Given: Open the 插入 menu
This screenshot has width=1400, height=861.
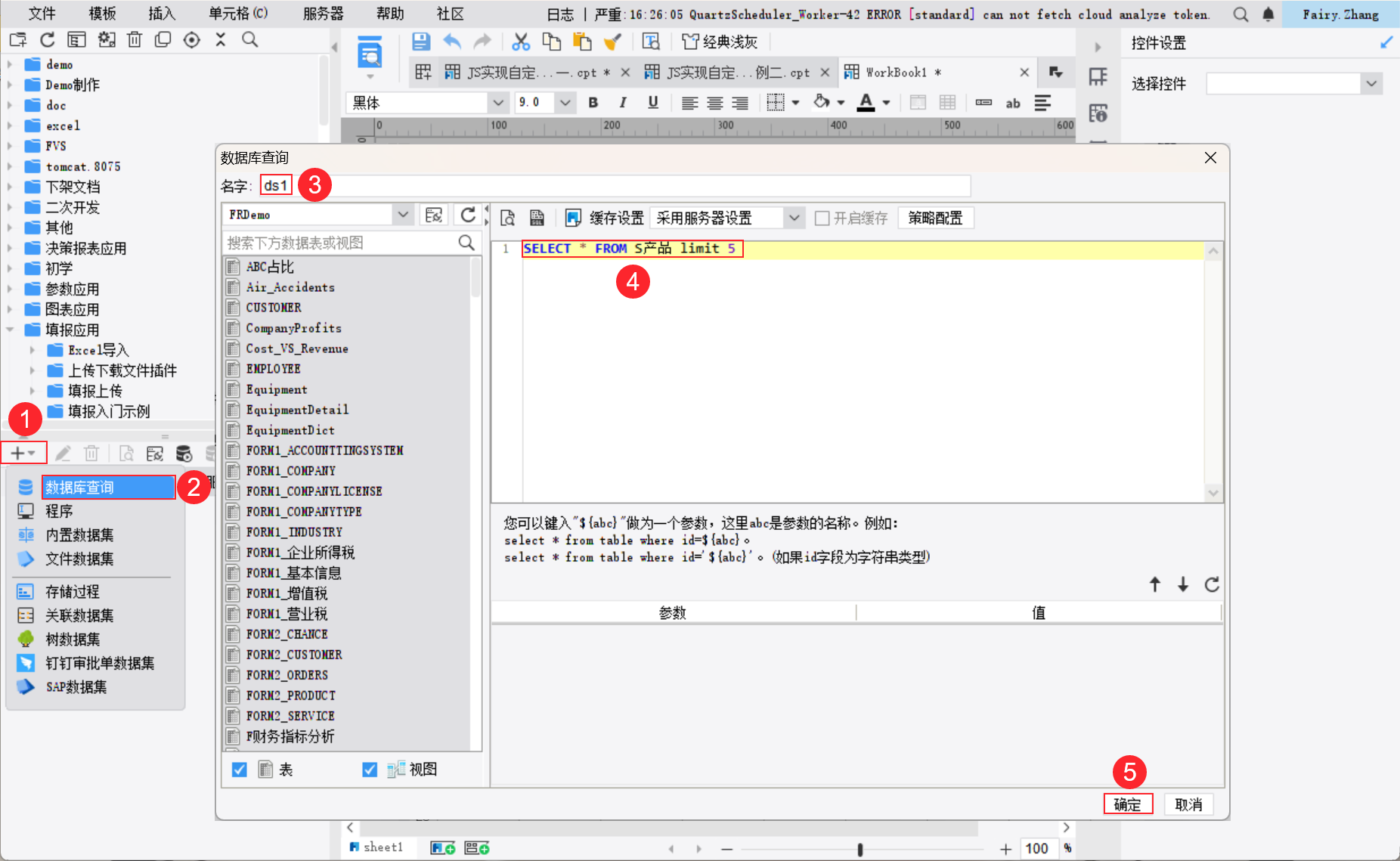Looking at the screenshot, I should coord(162,14).
